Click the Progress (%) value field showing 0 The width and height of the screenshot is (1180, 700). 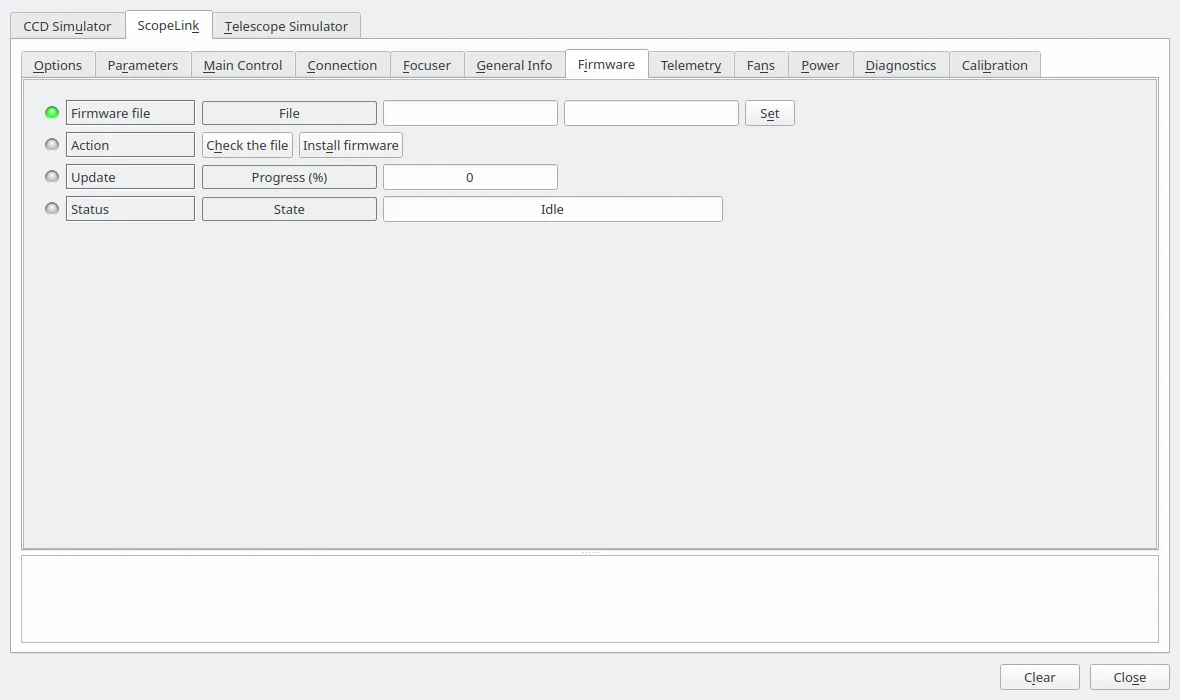(x=470, y=177)
